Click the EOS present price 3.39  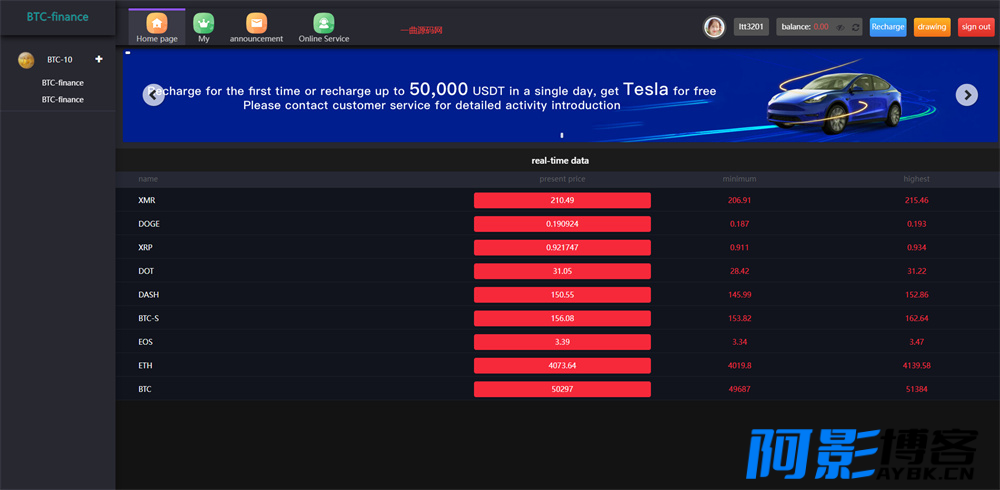pyautogui.click(x=562, y=342)
